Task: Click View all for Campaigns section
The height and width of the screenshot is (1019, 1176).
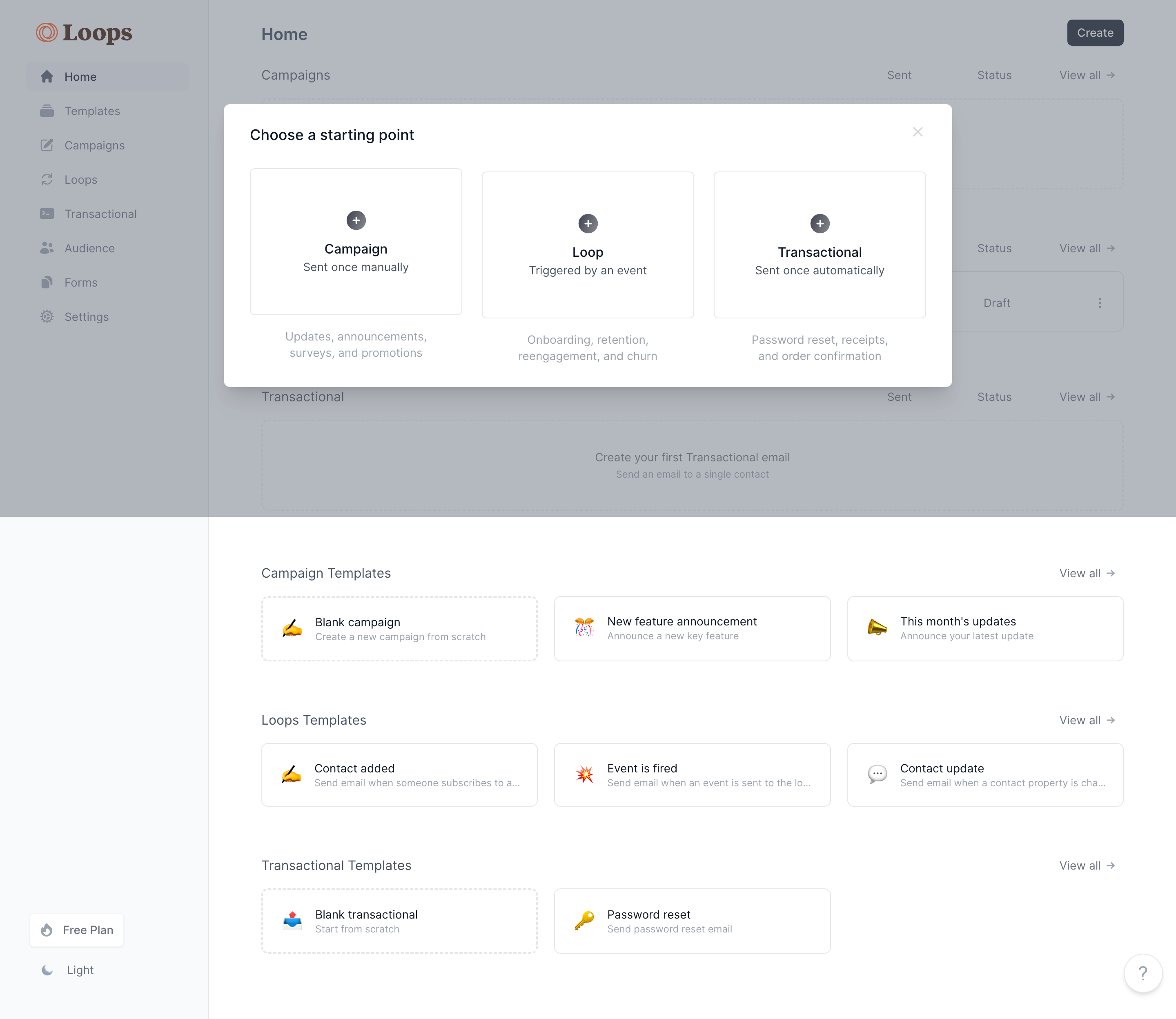Action: 1087,75
